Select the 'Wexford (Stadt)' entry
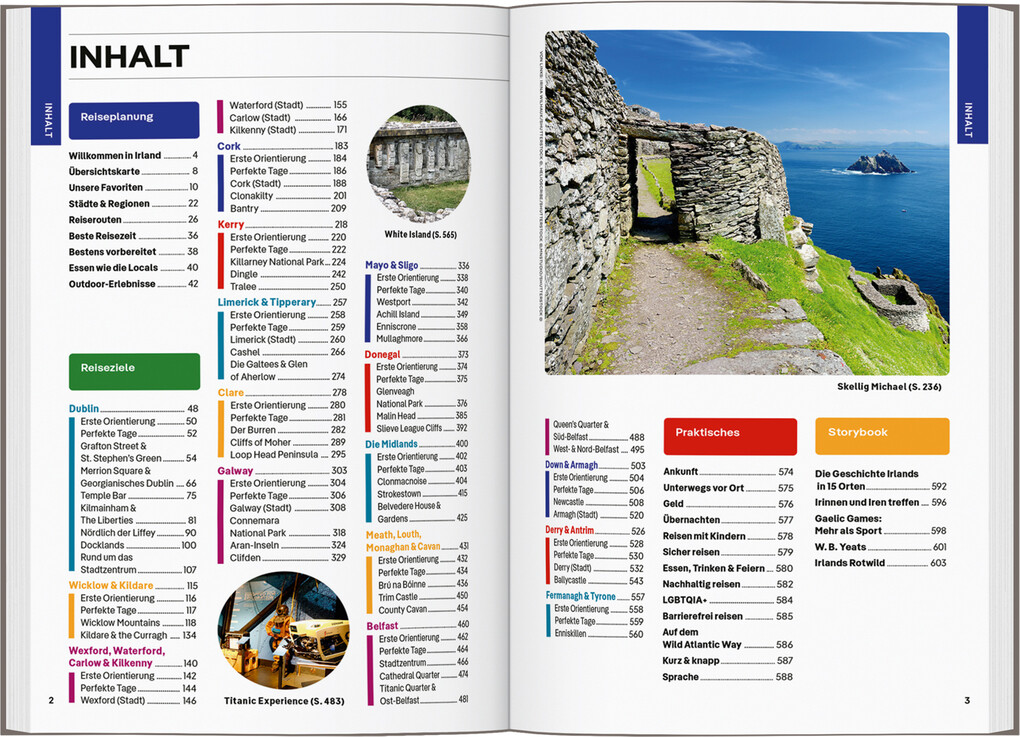This screenshot has width=1020, height=737. [139, 701]
